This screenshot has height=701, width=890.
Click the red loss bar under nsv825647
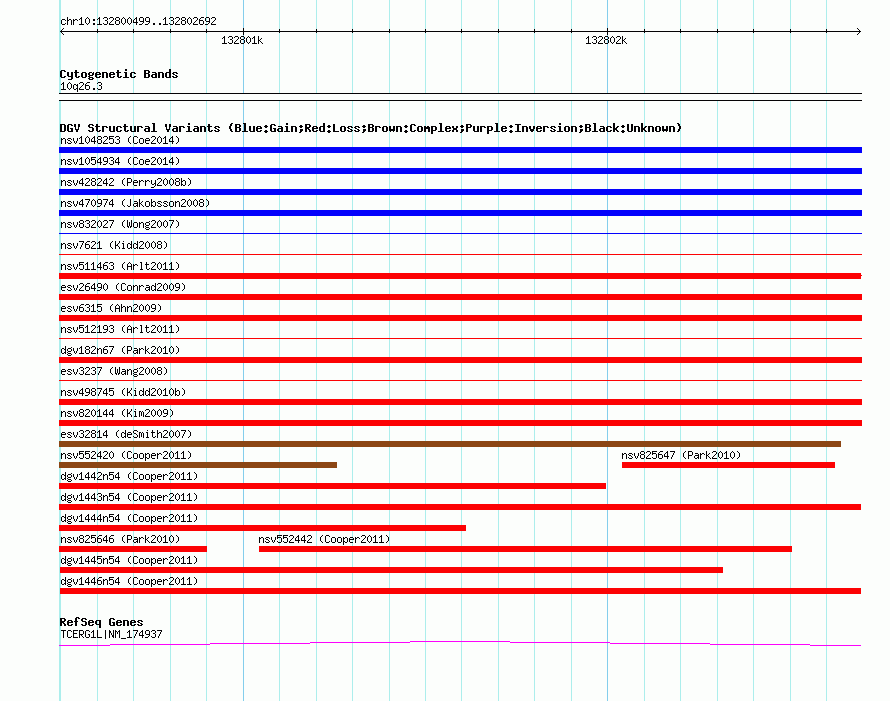(x=728, y=465)
